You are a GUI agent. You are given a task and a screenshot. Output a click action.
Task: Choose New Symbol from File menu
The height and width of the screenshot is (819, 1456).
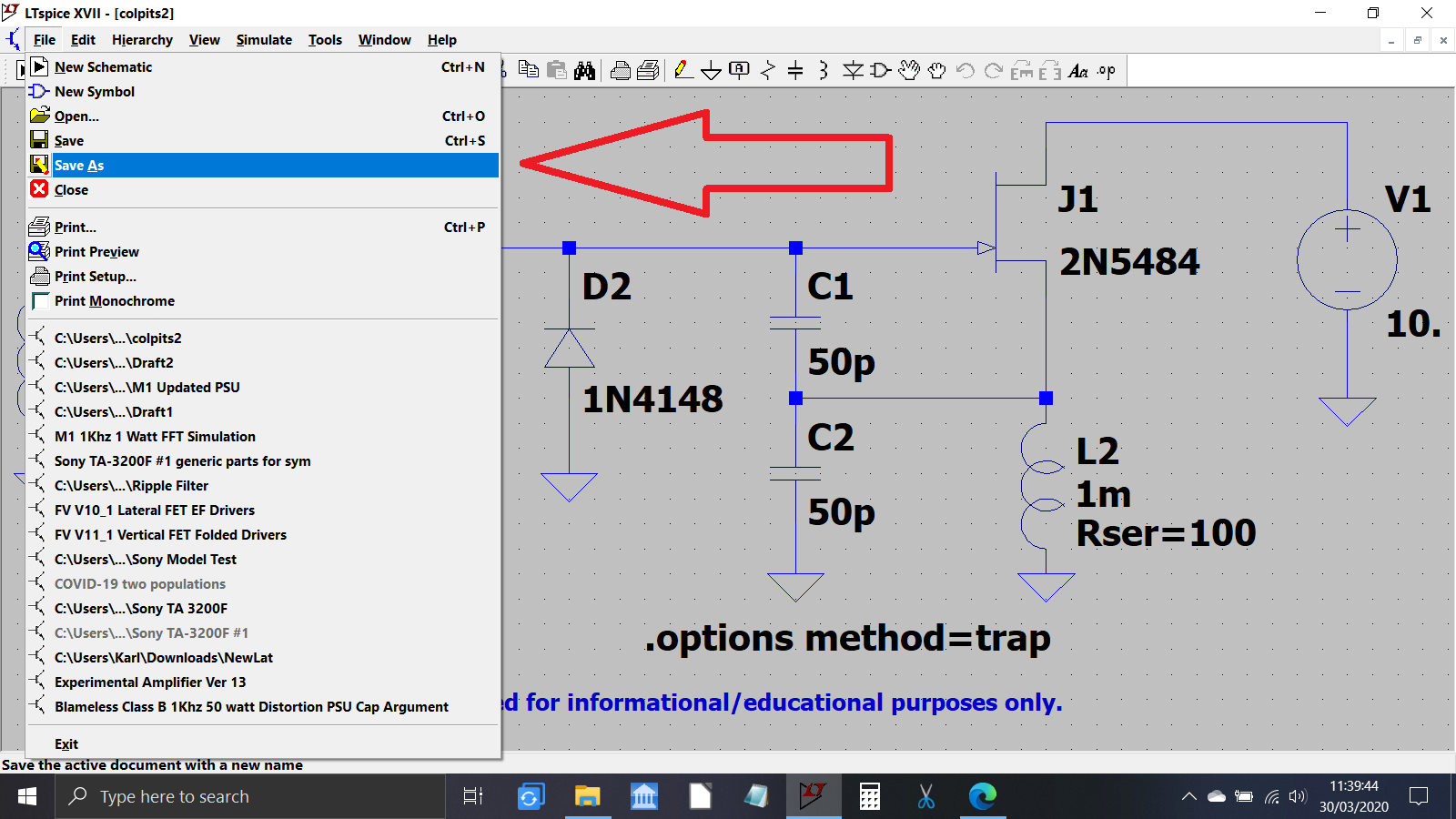pos(264,92)
